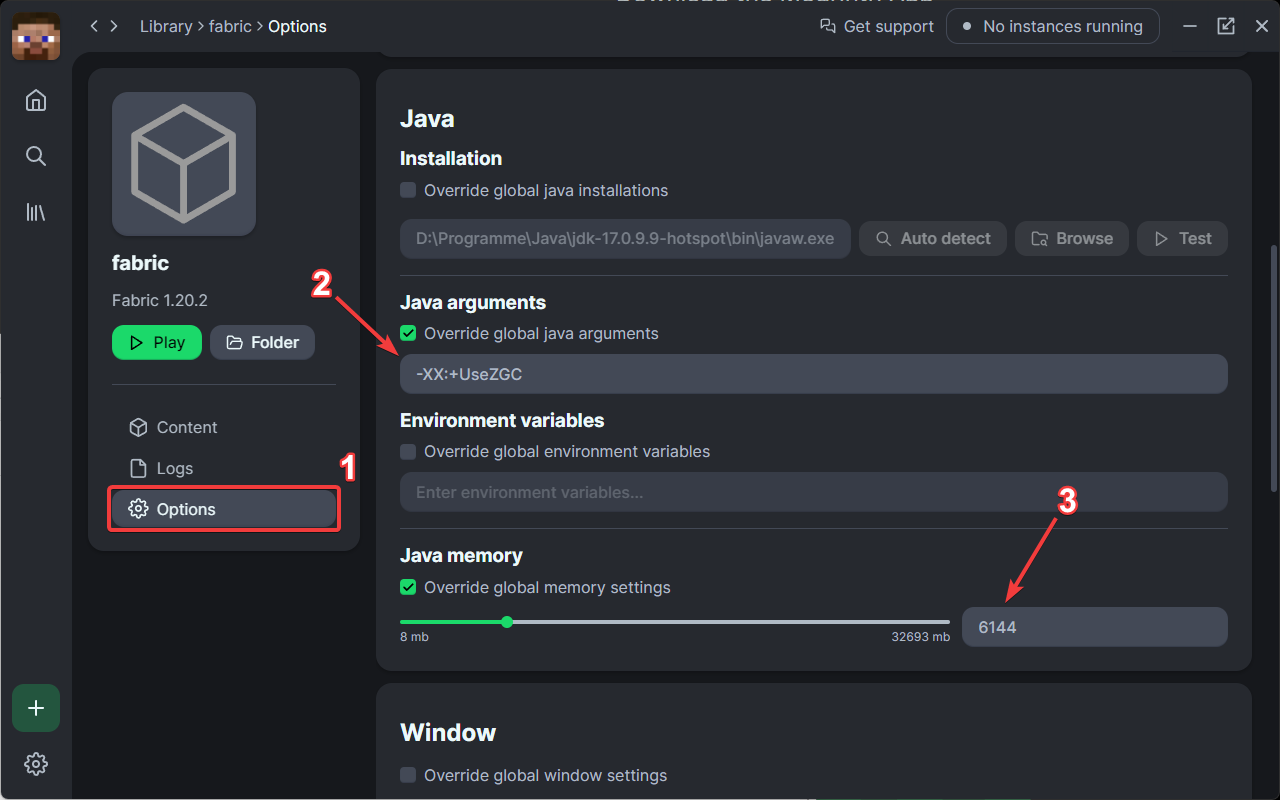
Task: Toggle Override global java arguments checkbox
Action: (x=408, y=333)
